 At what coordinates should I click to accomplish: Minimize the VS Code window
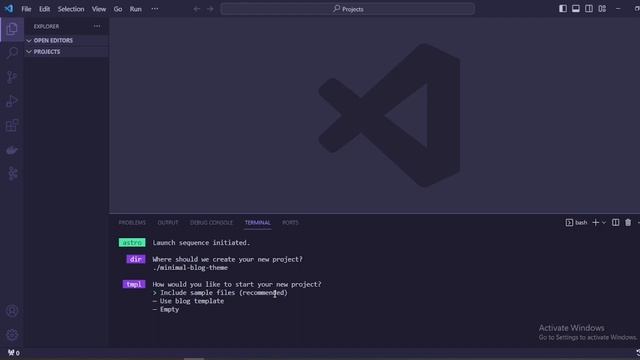click(x=618, y=9)
